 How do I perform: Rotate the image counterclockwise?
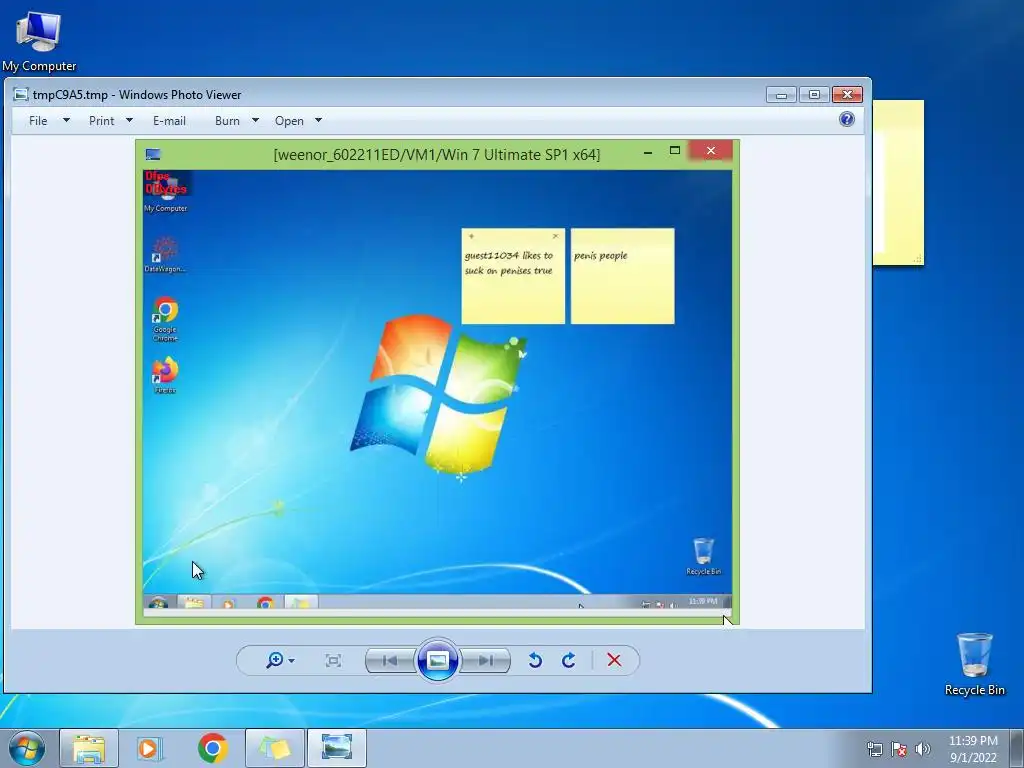pos(535,660)
